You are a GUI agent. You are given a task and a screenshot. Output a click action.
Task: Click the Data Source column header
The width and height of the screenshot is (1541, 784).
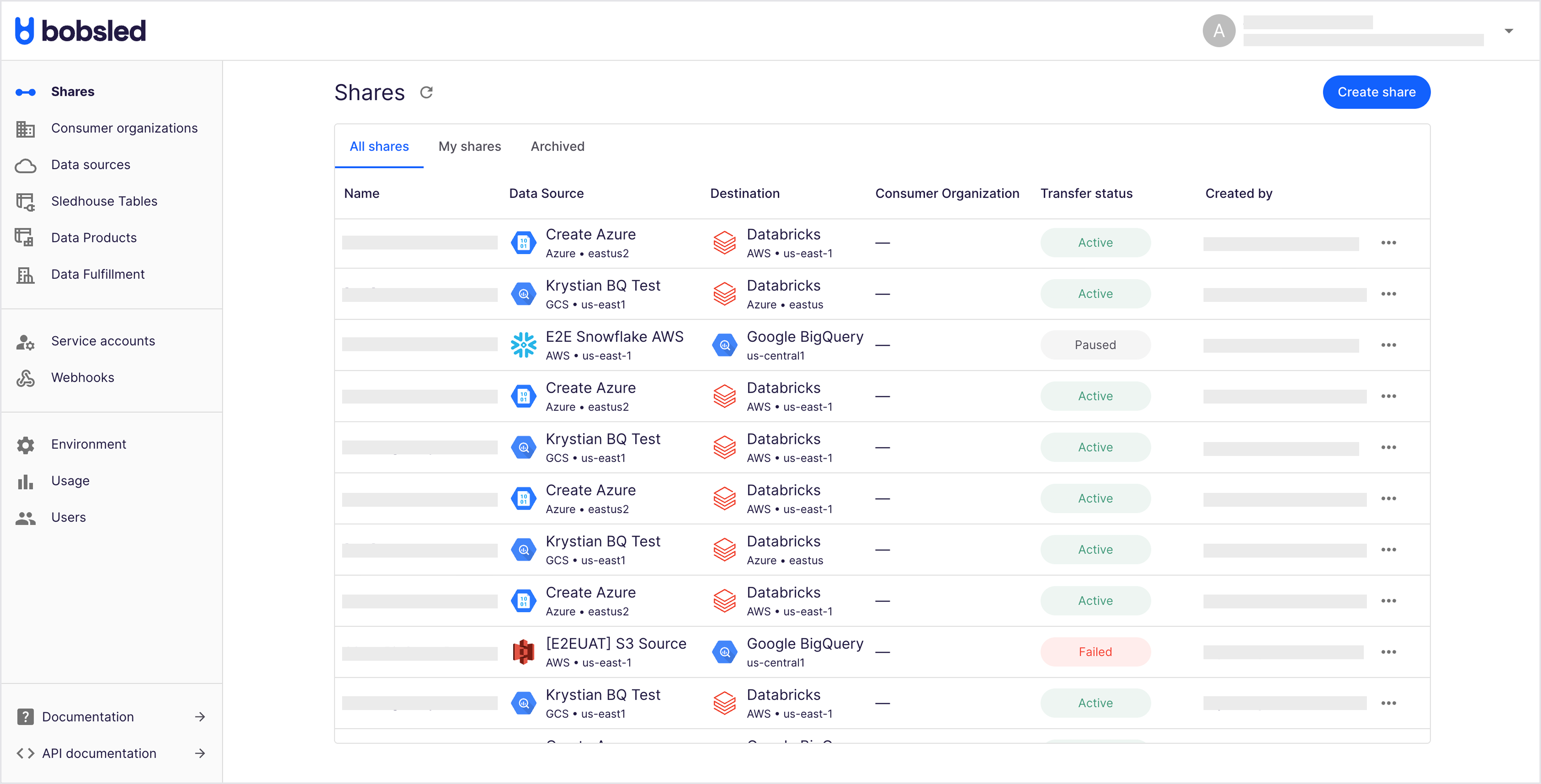[546, 194]
